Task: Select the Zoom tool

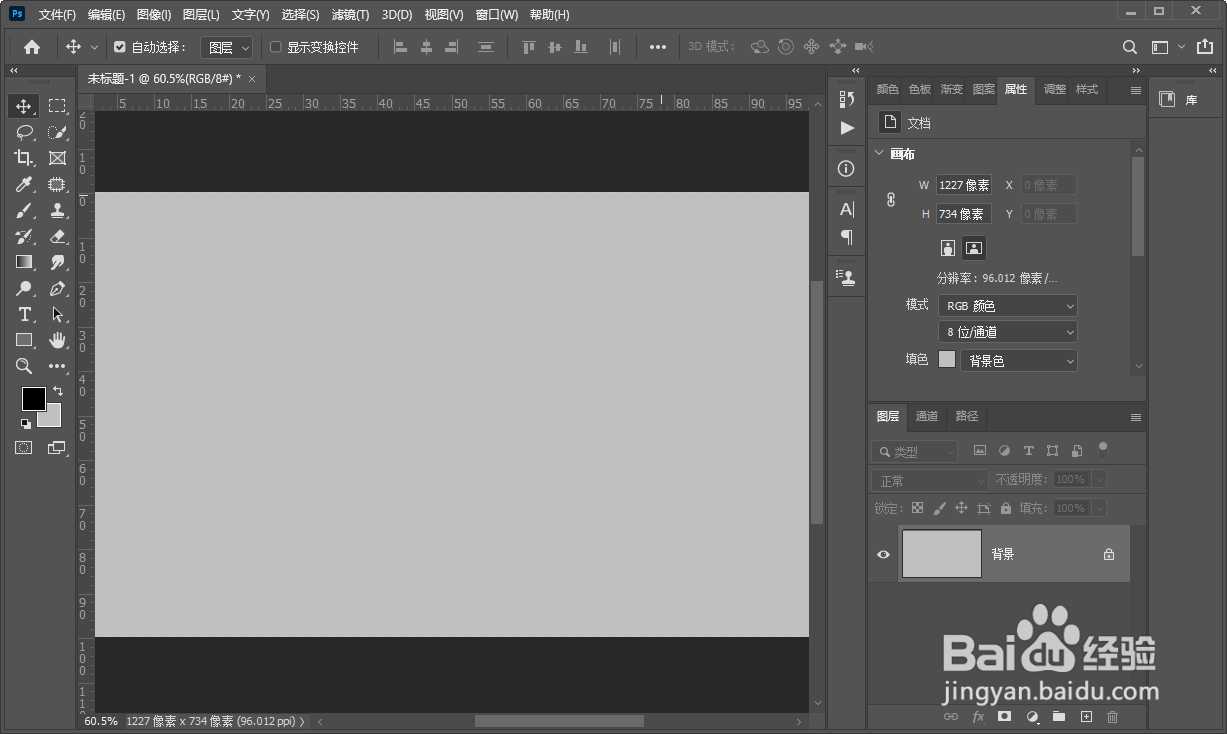Action: [24, 366]
